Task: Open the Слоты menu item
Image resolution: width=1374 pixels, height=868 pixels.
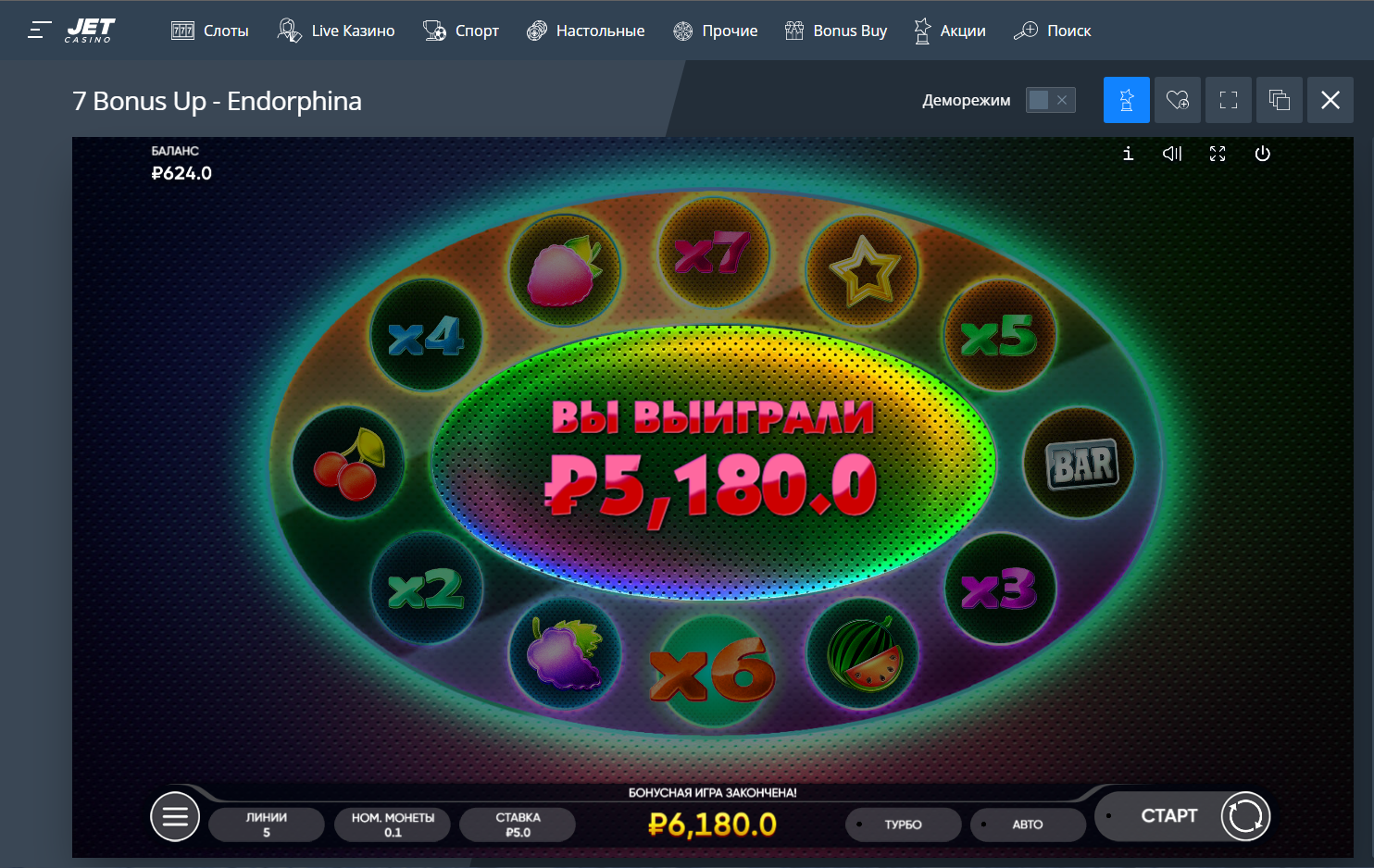Action: tap(210, 31)
